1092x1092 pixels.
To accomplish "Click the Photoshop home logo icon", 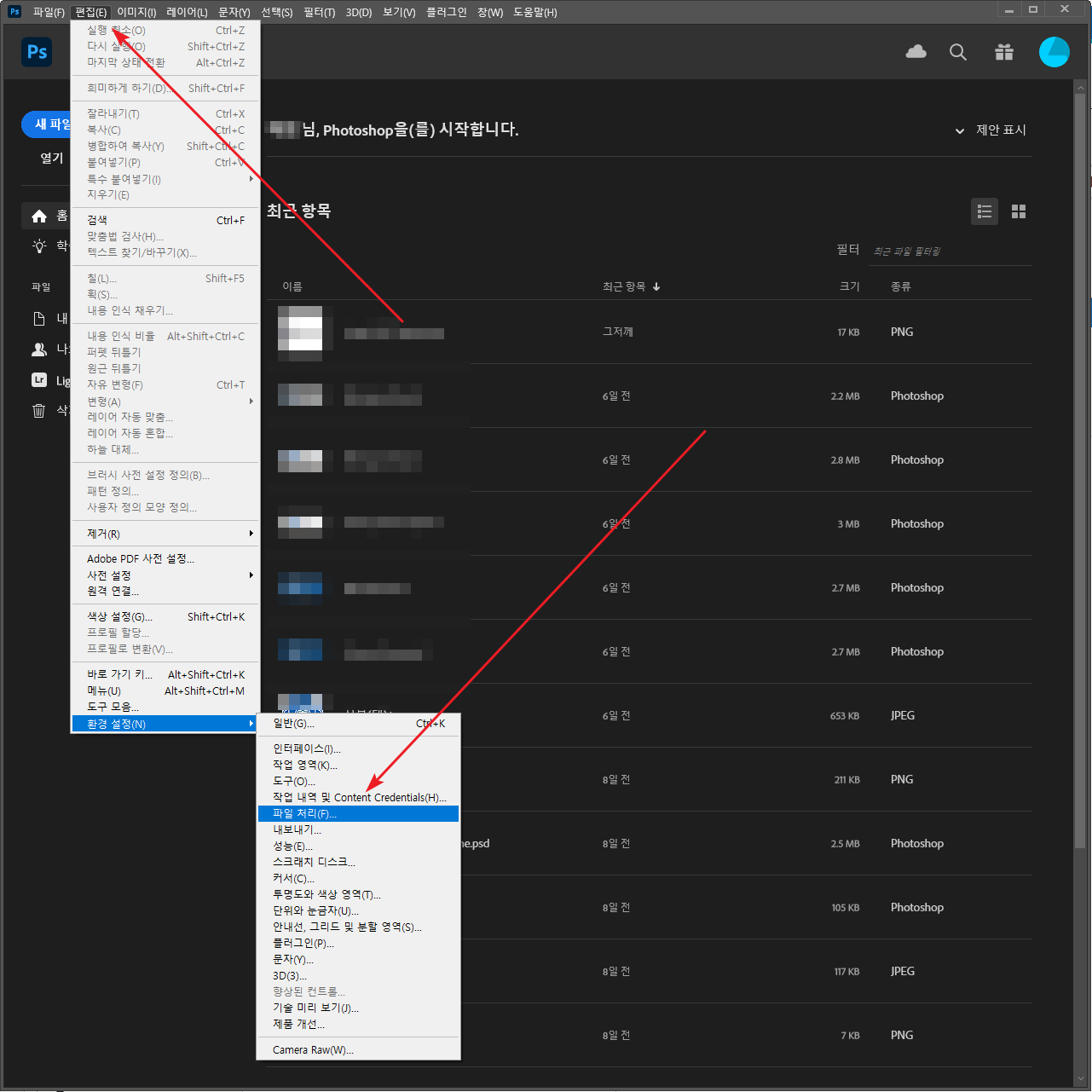I will [x=37, y=52].
